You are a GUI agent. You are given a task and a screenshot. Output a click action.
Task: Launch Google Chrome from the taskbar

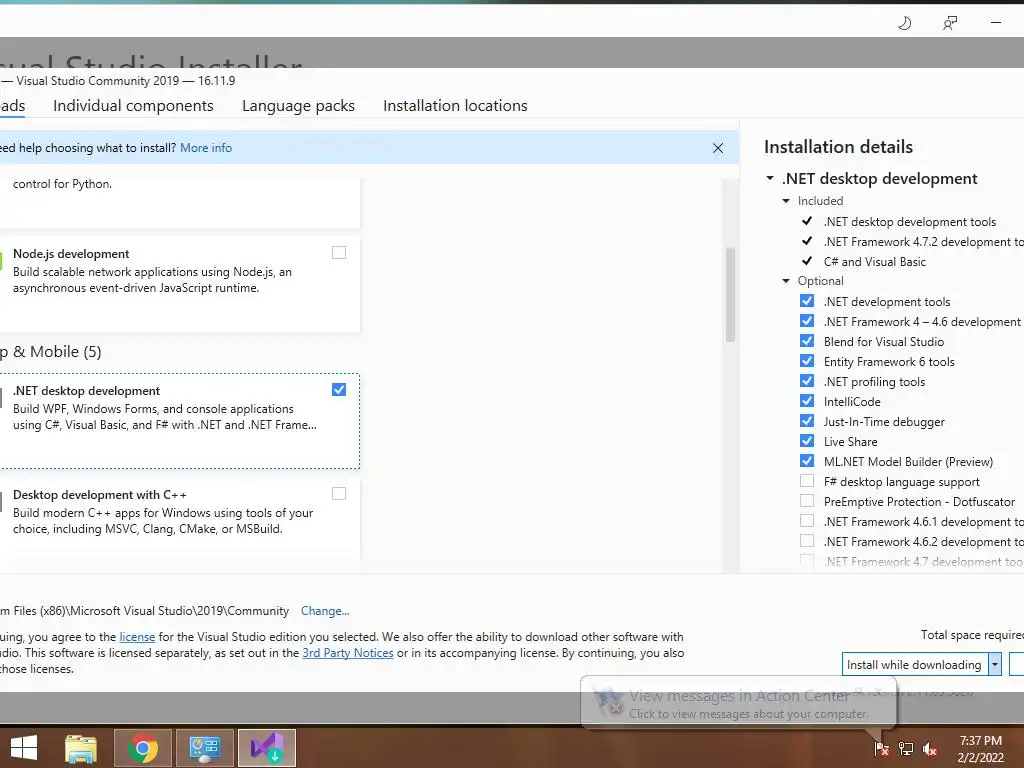(143, 748)
